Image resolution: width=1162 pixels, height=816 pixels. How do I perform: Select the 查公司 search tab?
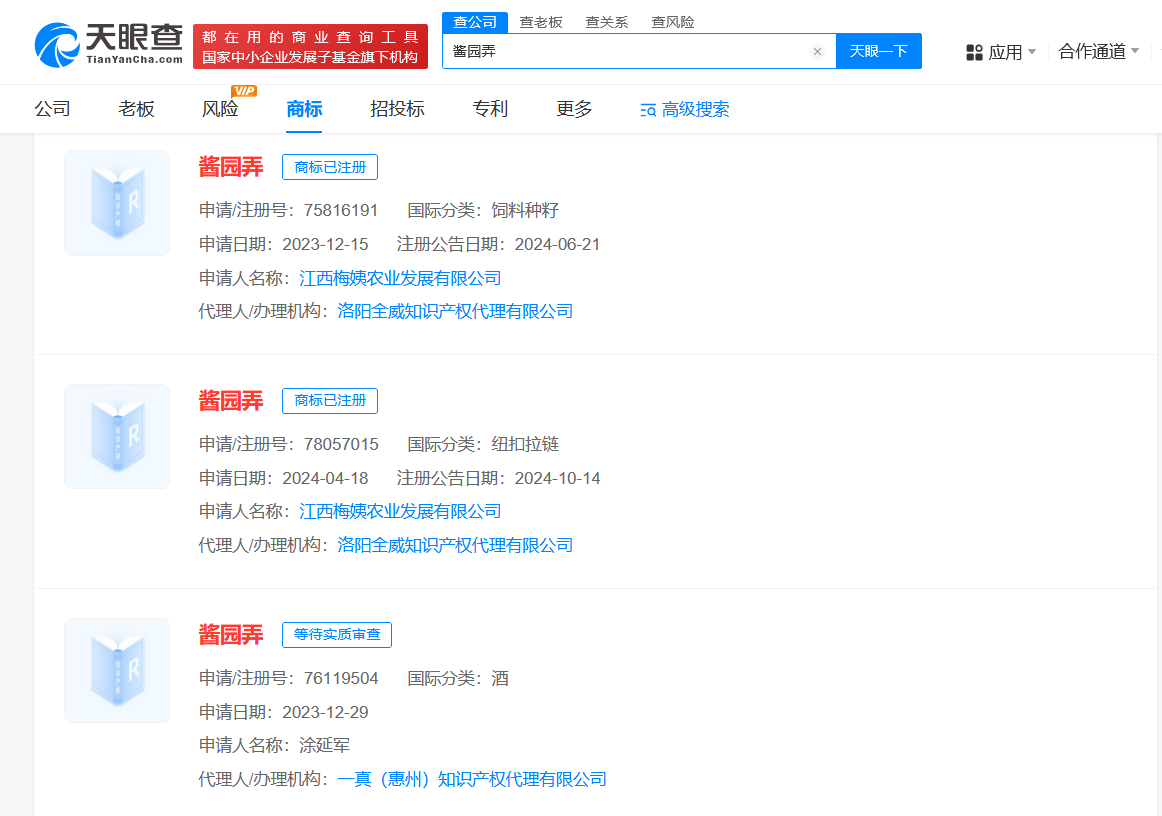point(475,22)
